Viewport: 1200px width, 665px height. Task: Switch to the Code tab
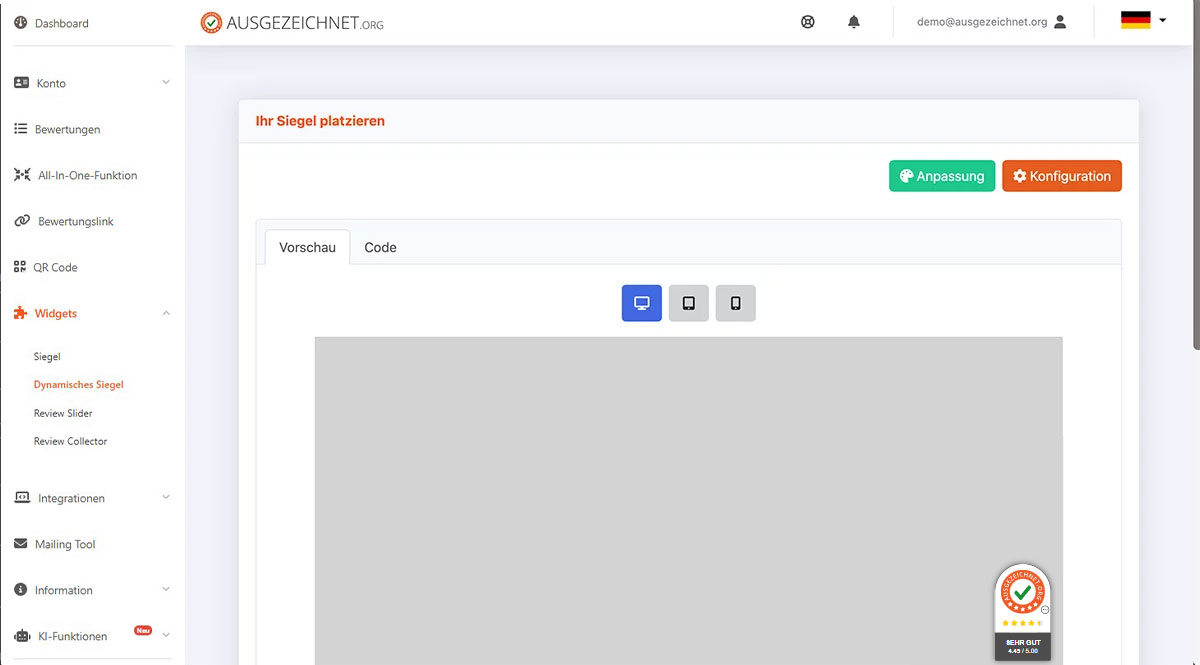click(x=380, y=247)
